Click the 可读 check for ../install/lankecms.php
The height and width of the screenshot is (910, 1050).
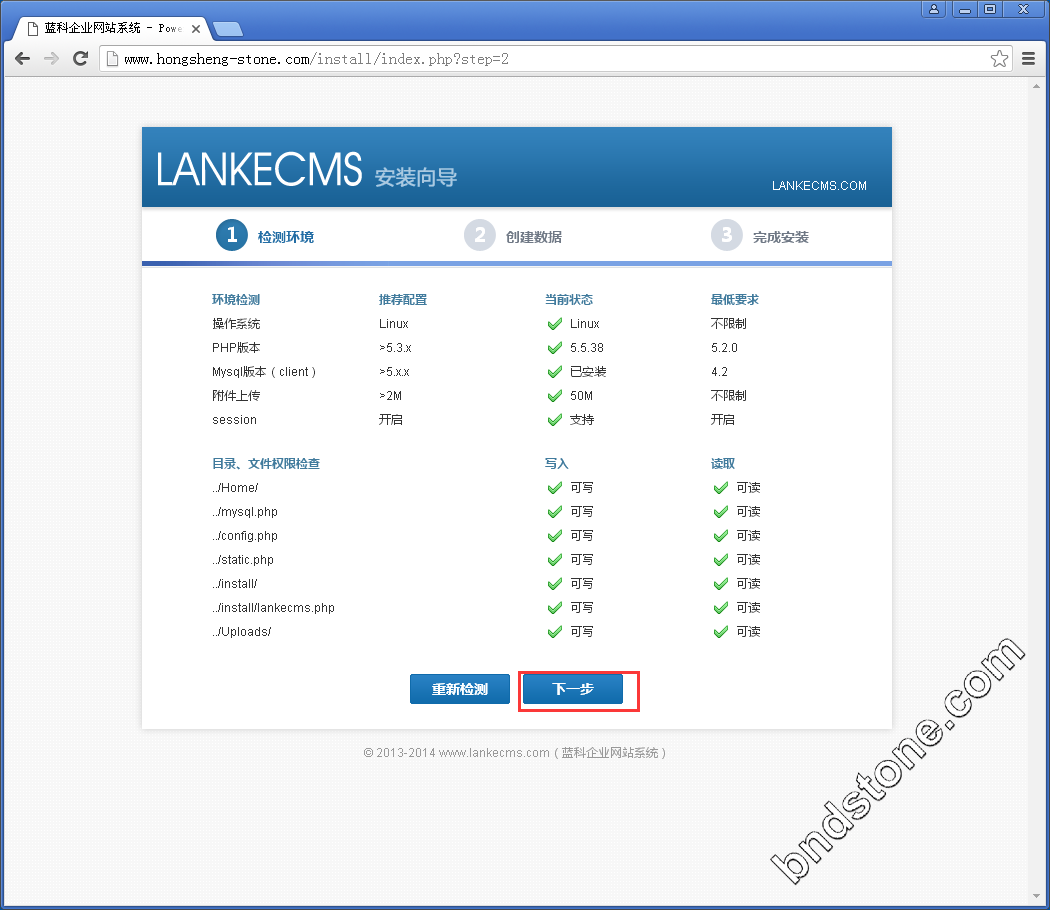coord(721,608)
